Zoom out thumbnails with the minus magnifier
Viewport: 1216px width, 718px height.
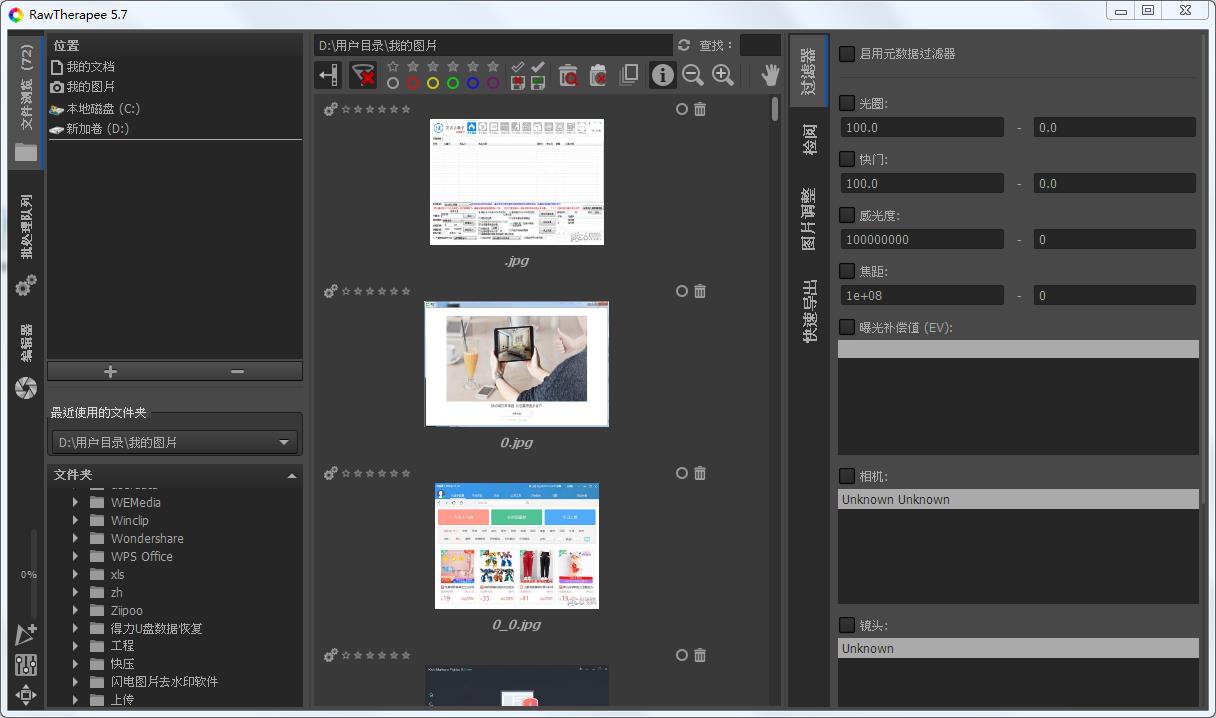click(x=692, y=75)
